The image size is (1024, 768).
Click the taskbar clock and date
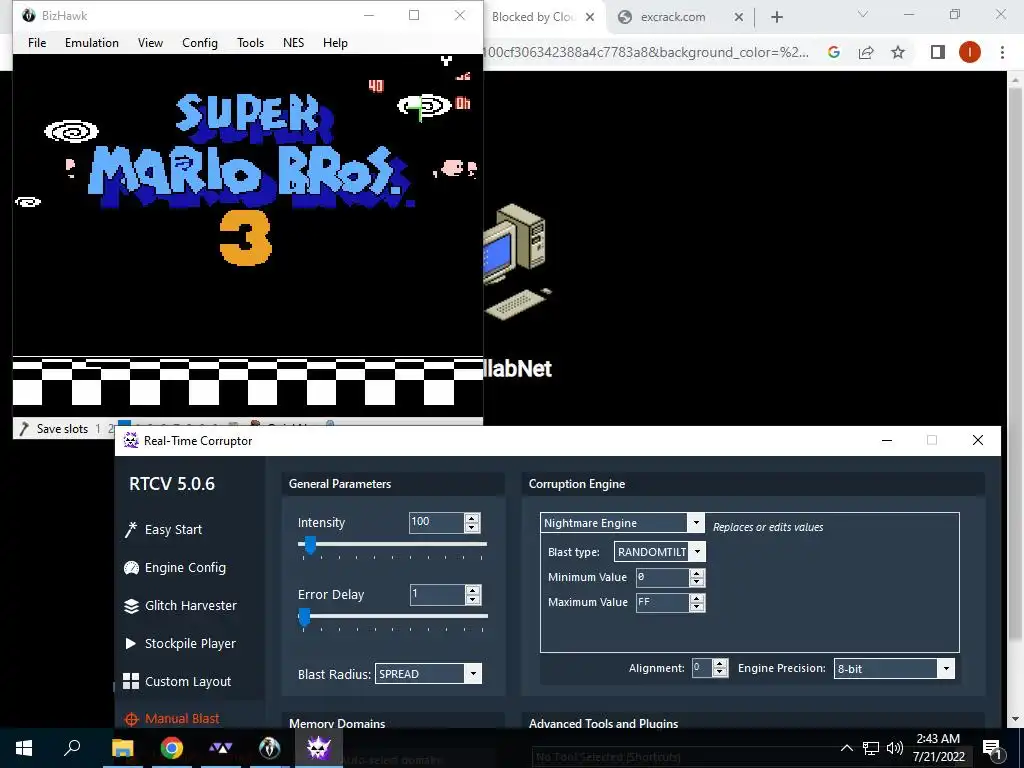pos(938,748)
